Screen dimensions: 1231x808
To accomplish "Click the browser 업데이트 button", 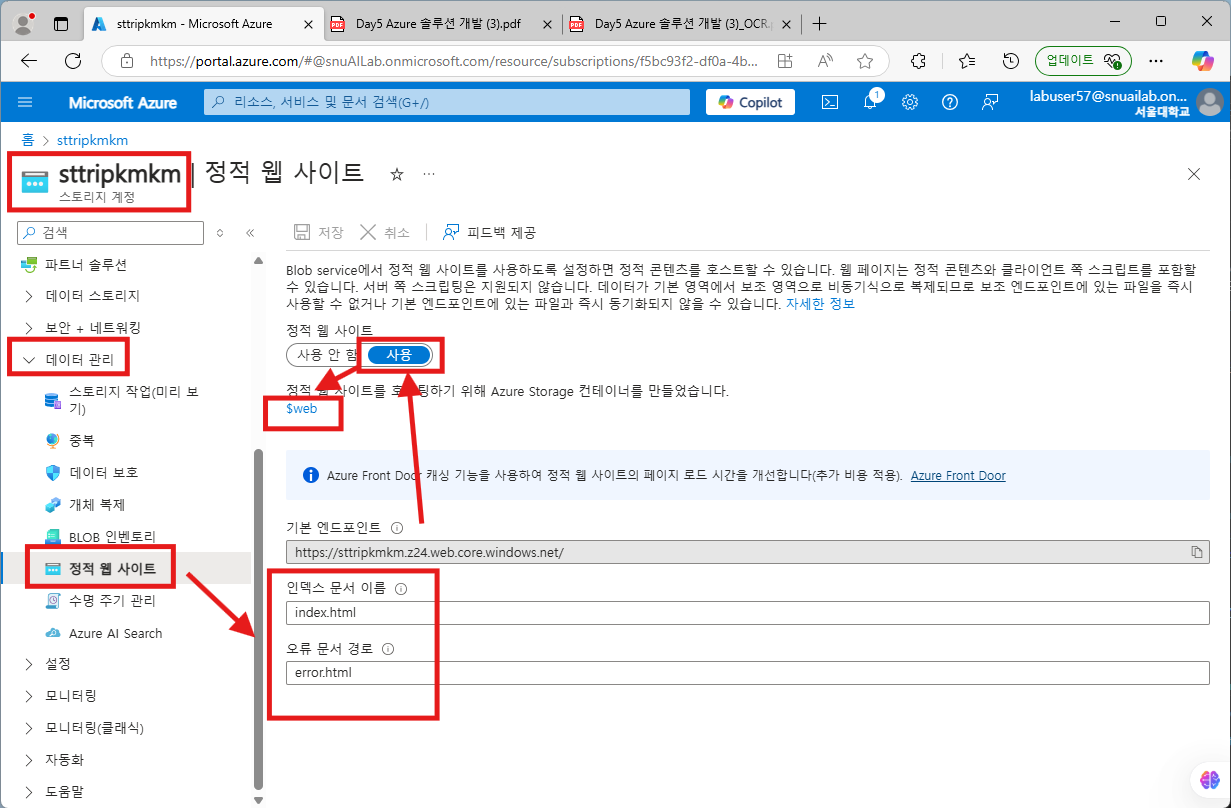I will (x=1081, y=60).
